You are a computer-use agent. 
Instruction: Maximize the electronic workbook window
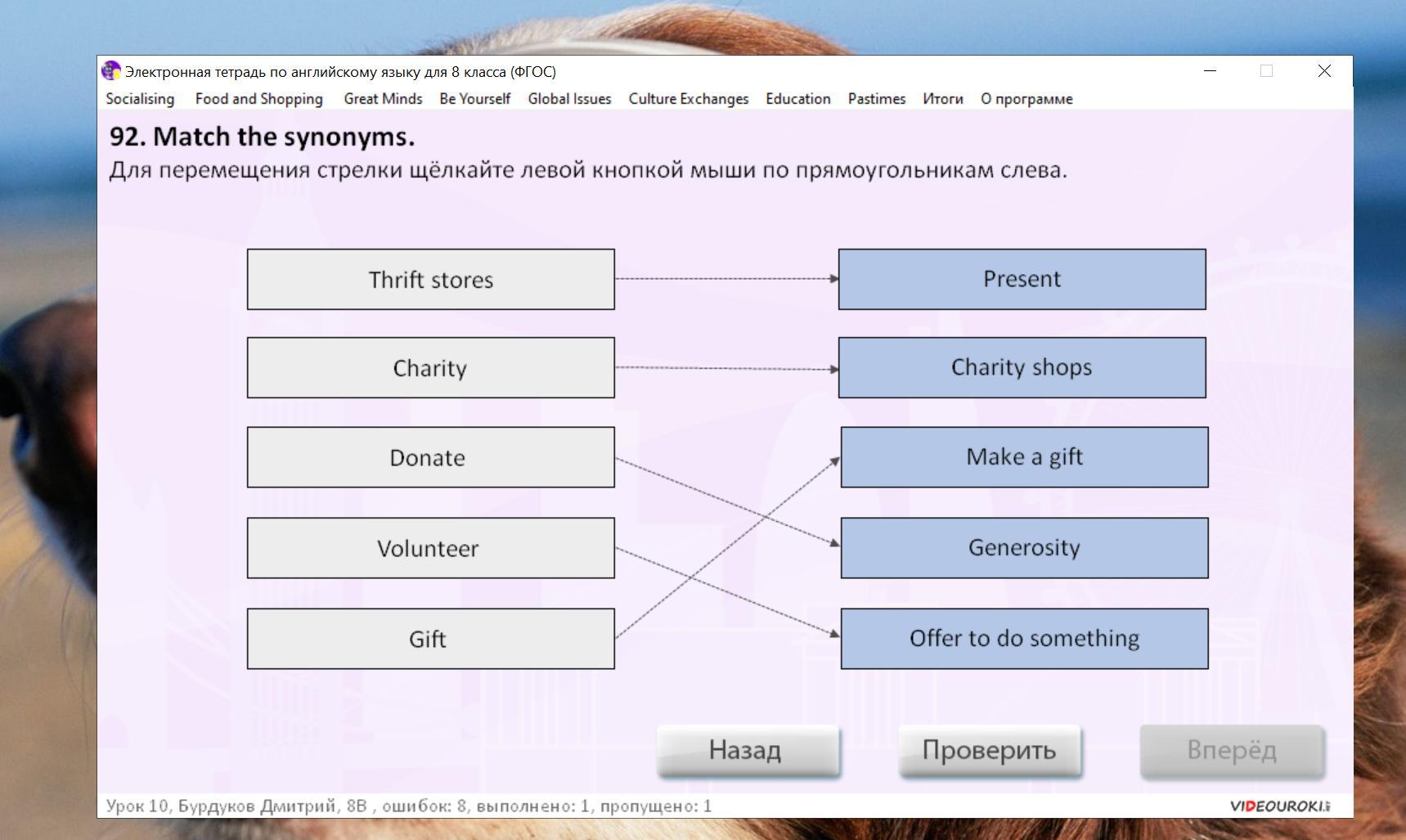point(1266,71)
